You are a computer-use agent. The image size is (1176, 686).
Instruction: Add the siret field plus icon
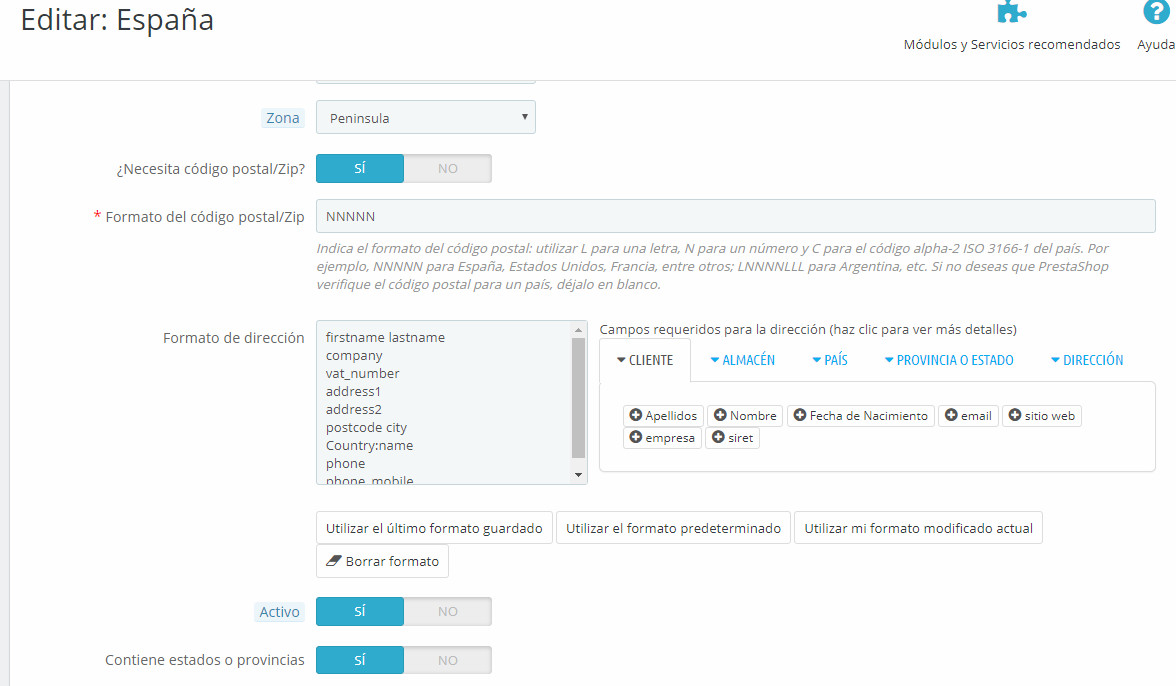pyautogui.click(x=718, y=437)
